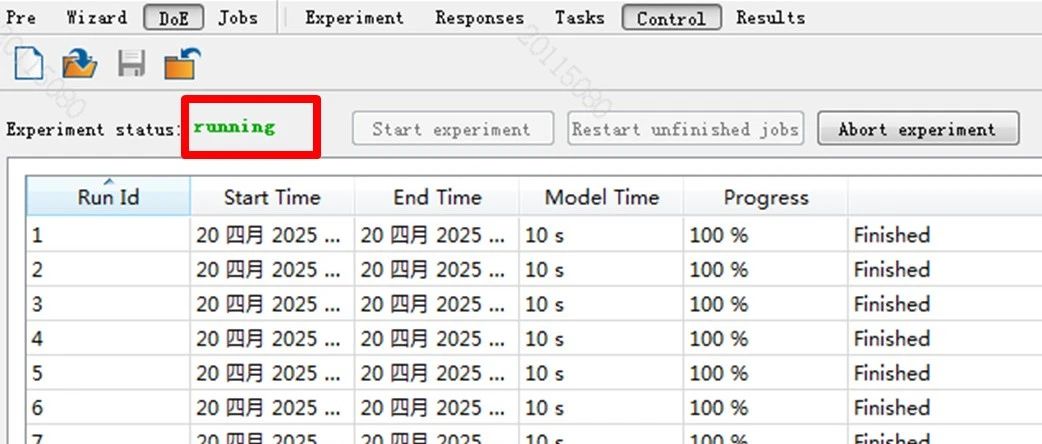Viewport: 1042px width, 444px height.
Task: Select Run Id 3 cell
Action: click(108, 304)
